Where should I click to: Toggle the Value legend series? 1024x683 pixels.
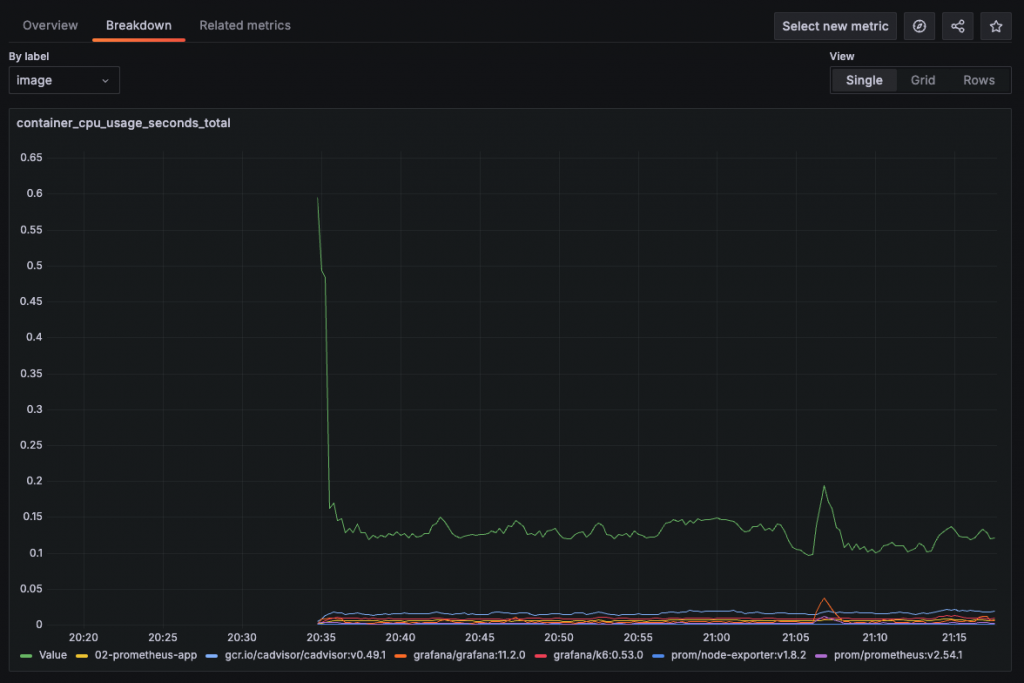tap(53, 655)
